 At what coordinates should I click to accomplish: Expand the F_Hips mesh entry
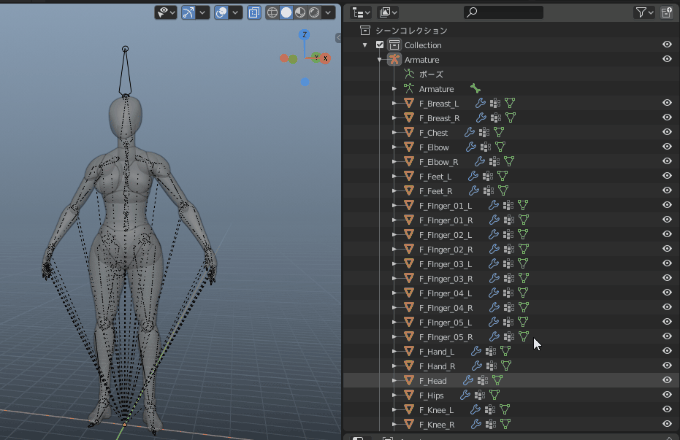[x=394, y=395]
